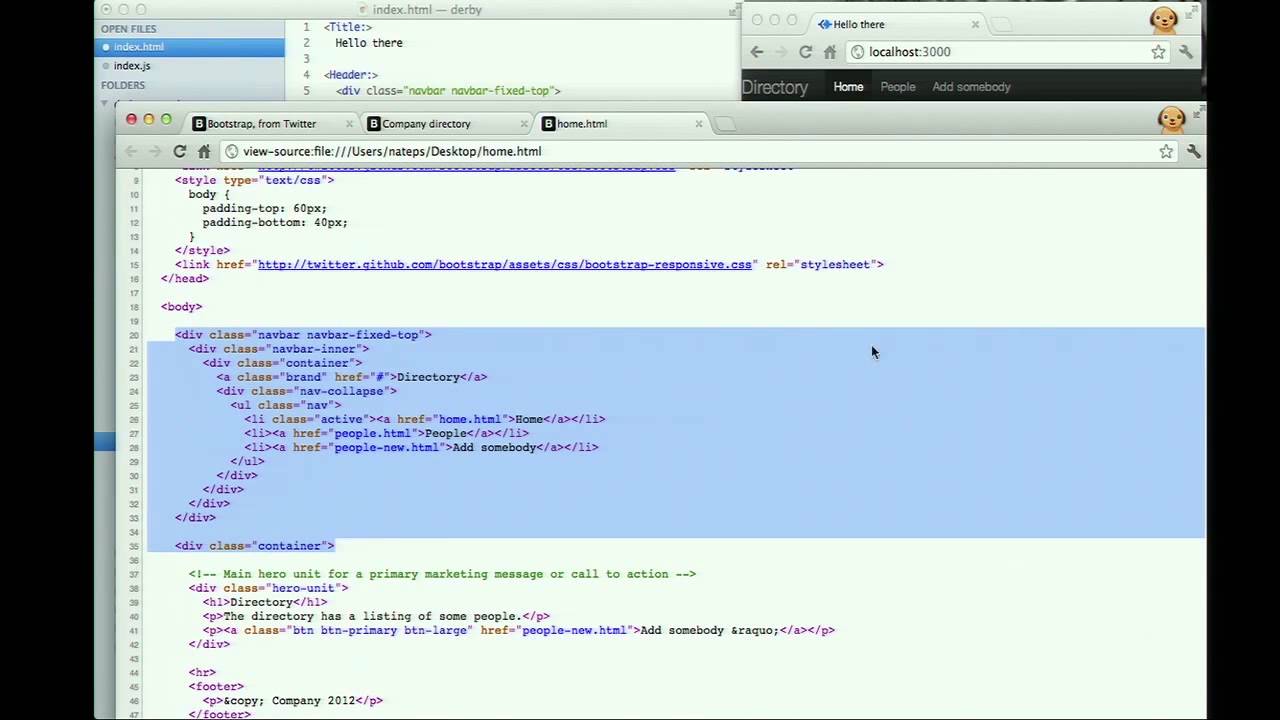Image resolution: width=1280 pixels, height=720 pixels.
Task: Click Directory brand in localhost page
Action: 775,87
